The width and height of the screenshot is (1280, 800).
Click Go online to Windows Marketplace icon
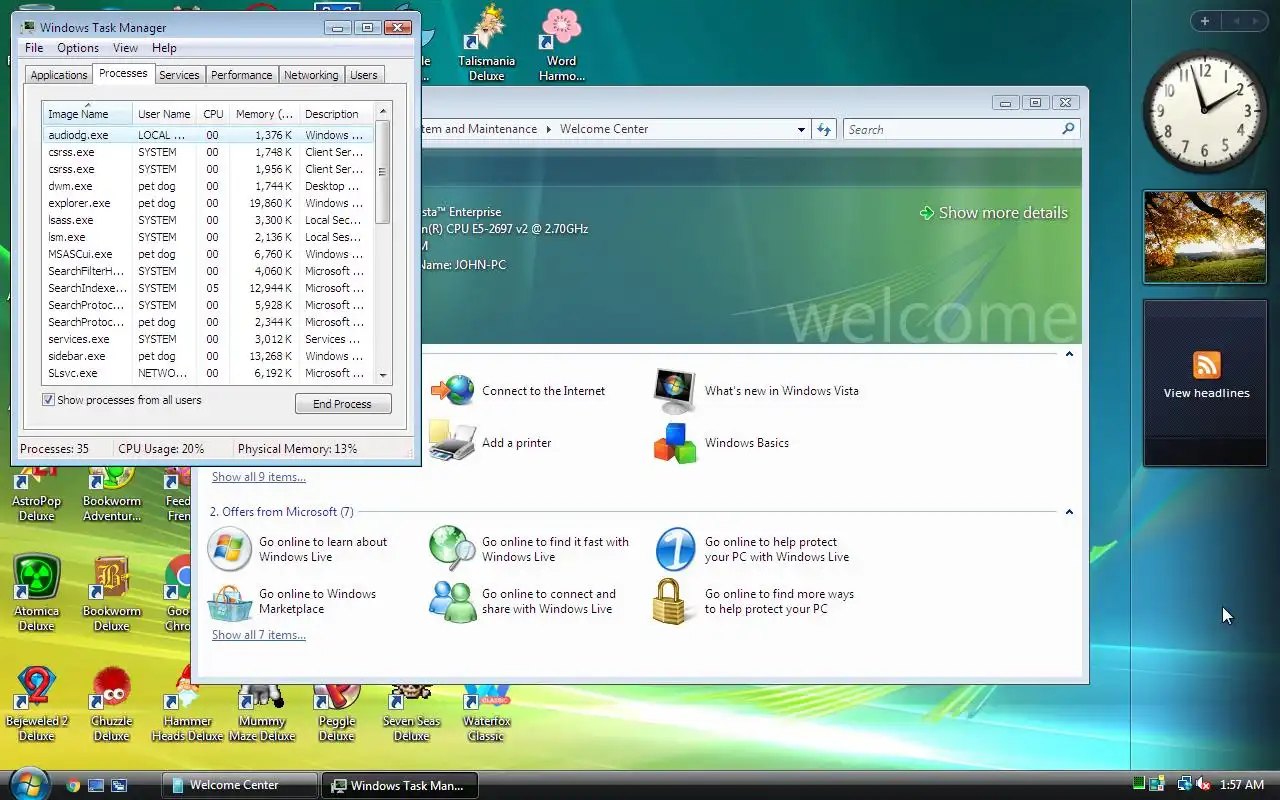click(x=230, y=602)
